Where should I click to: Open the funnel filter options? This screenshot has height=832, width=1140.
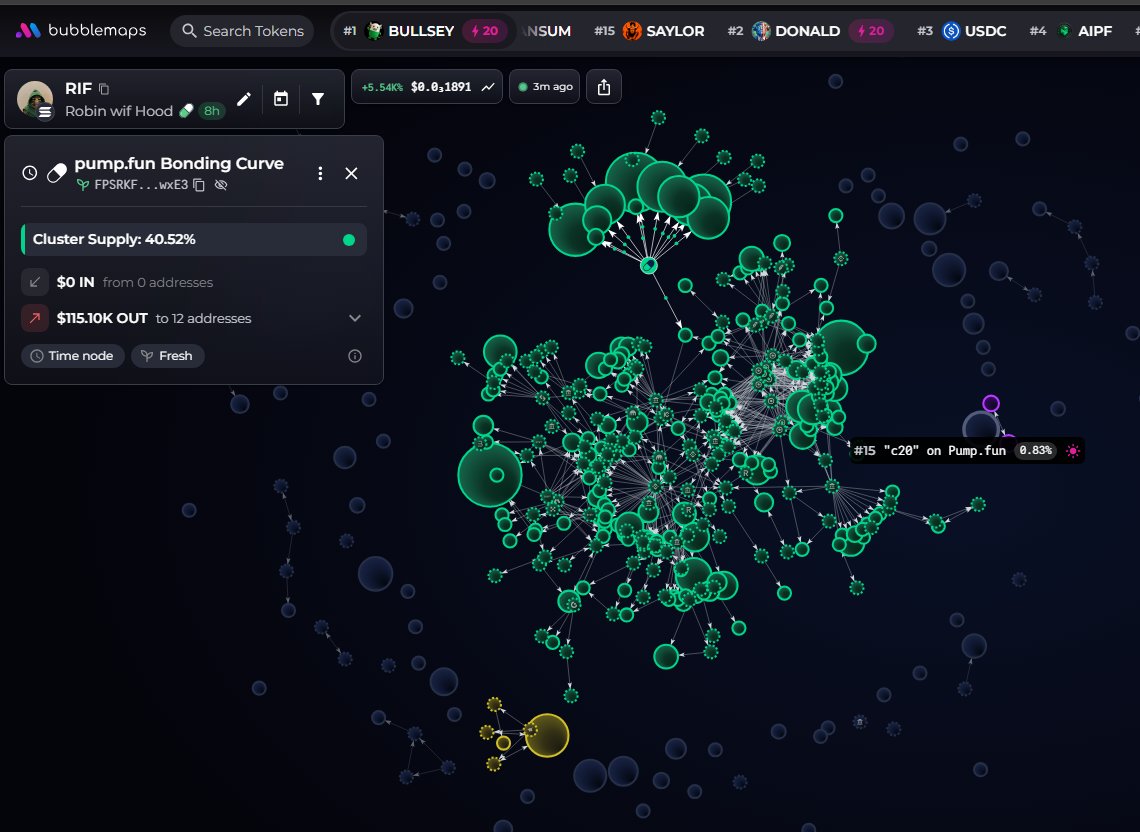pyautogui.click(x=318, y=99)
